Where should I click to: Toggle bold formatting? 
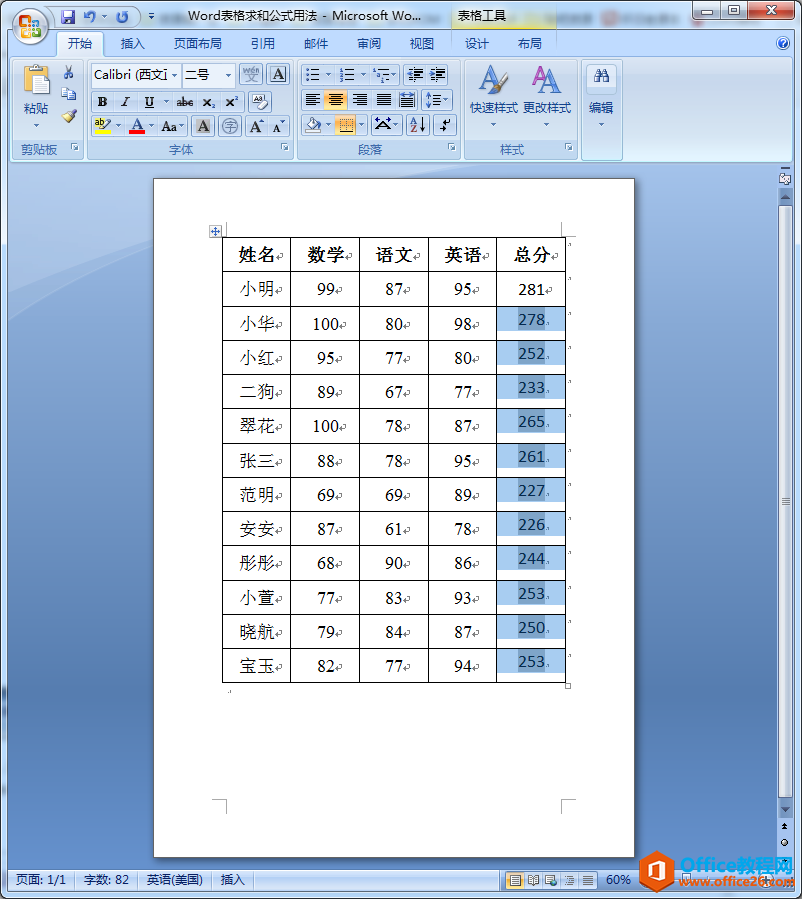coord(103,102)
